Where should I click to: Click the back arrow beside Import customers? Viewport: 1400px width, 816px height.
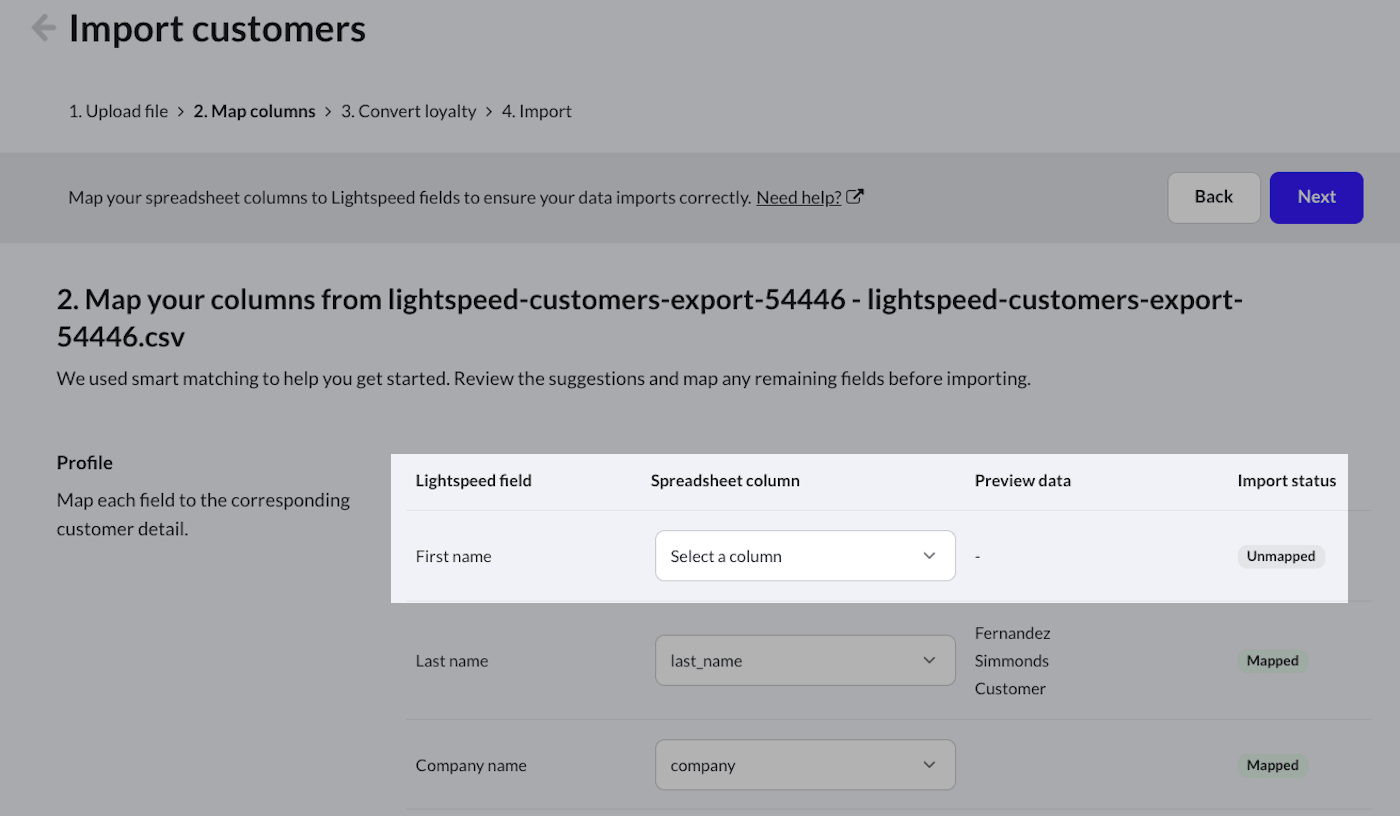[43, 28]
